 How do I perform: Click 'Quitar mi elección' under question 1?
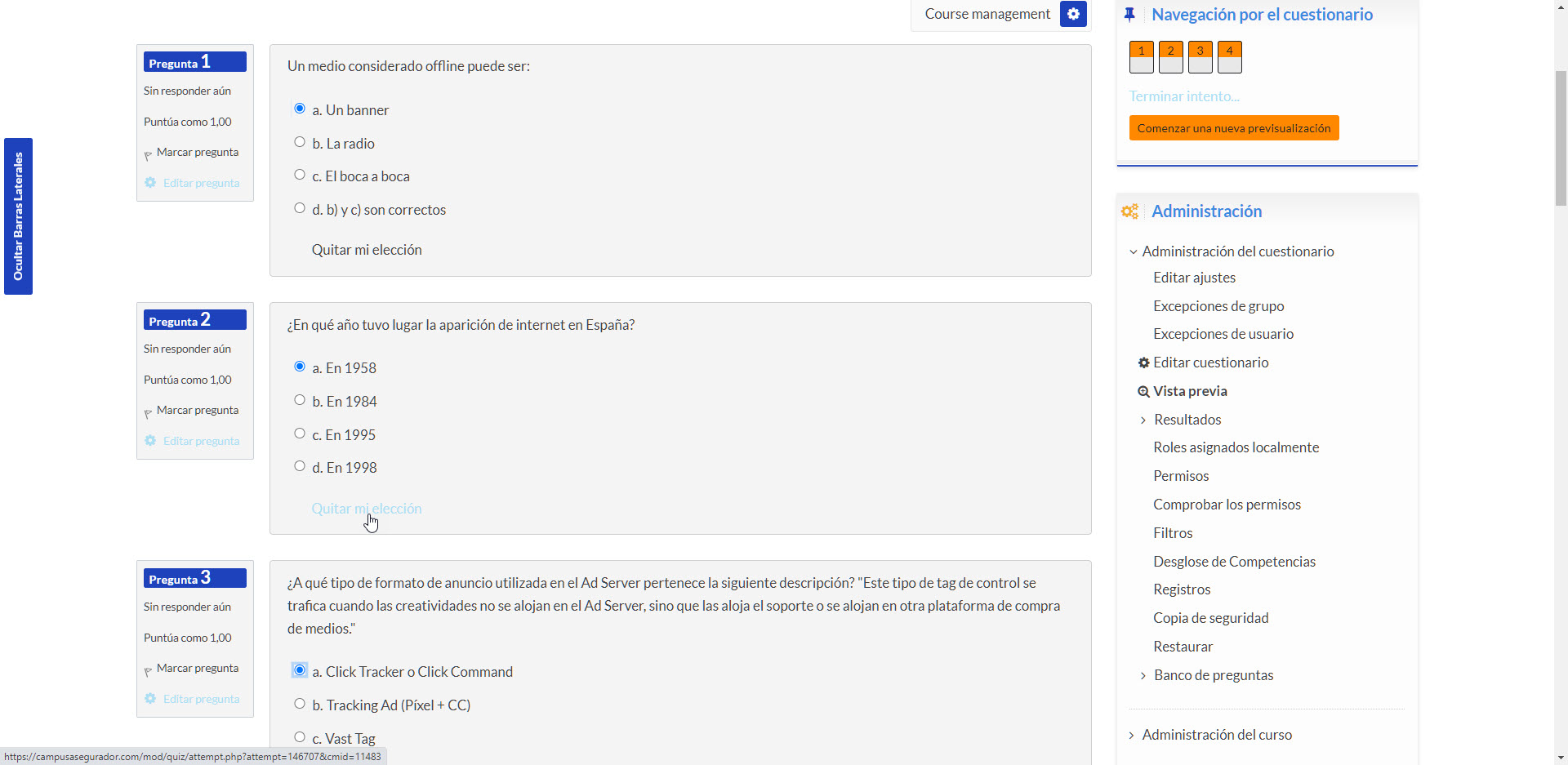point(367,250)
